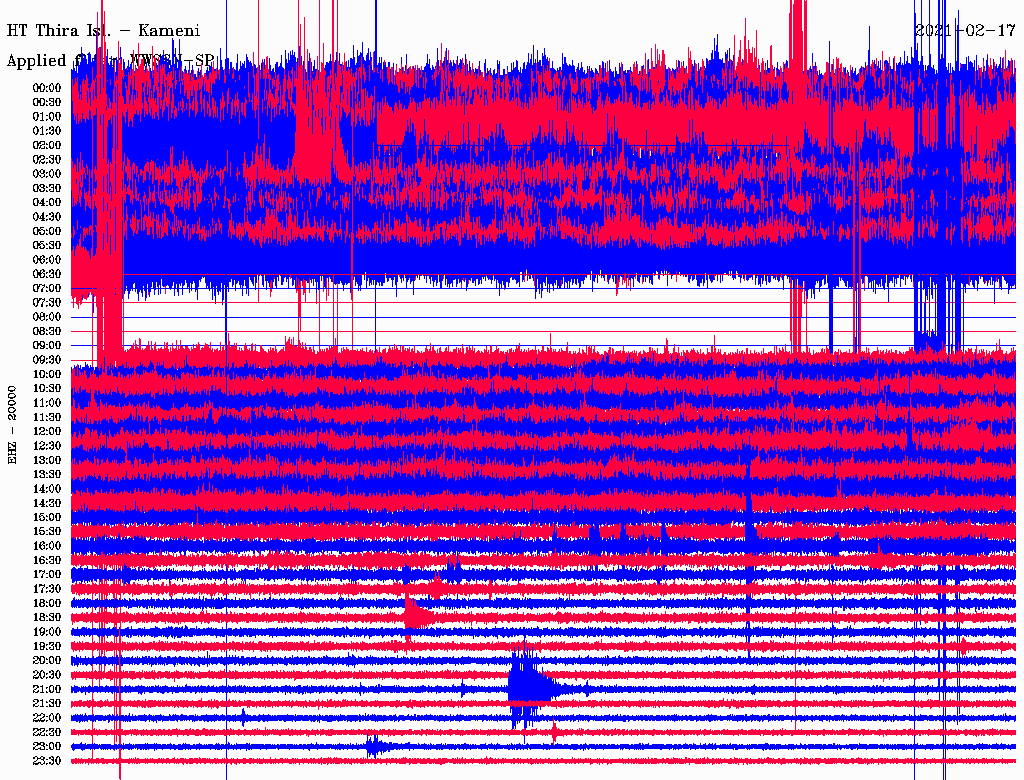Select the 00:00 time label
This screenshot has height=780, width=1024.
(x=47, y=88)
